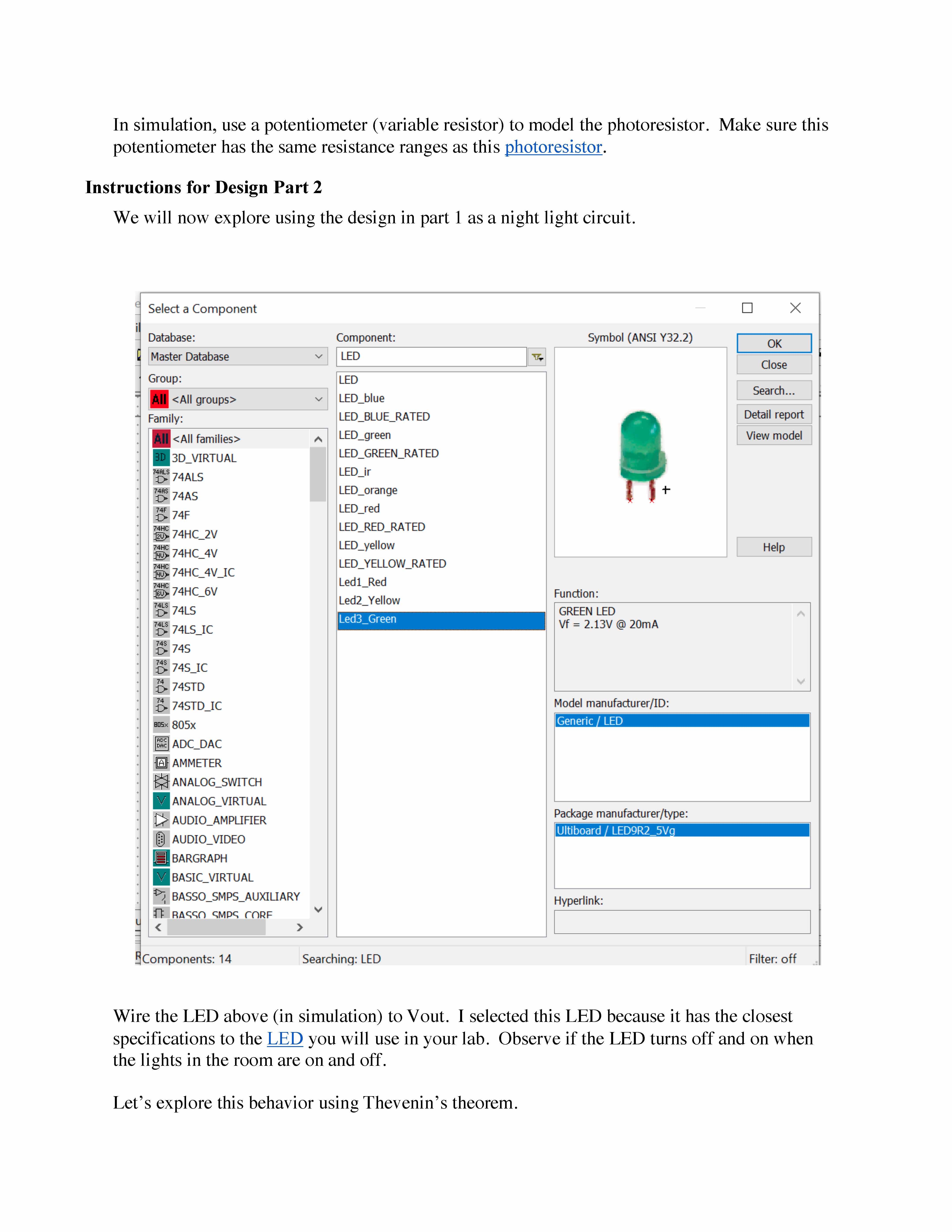952x1232 pixels.
Task: Select the 74LS family entry
Action: point(184,610)
